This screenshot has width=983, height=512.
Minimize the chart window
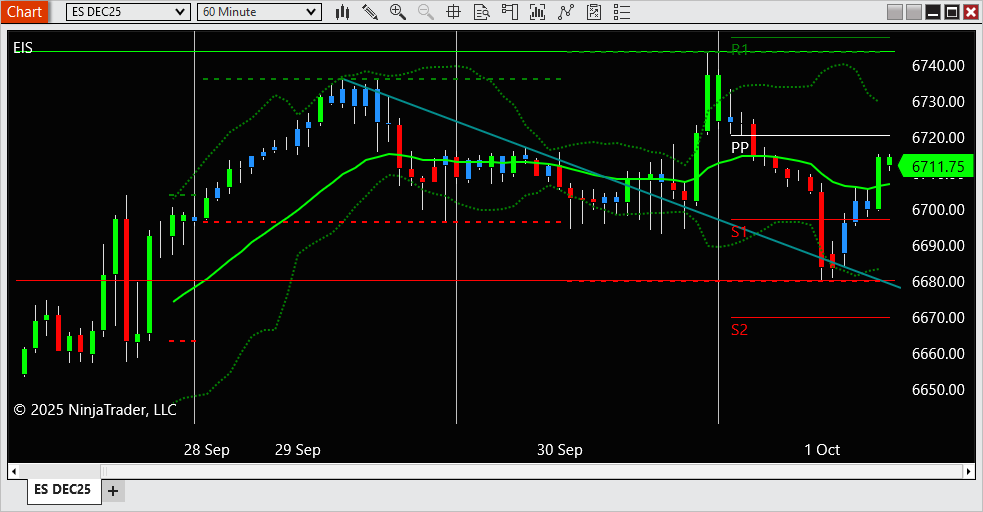[x=933, y=12]
